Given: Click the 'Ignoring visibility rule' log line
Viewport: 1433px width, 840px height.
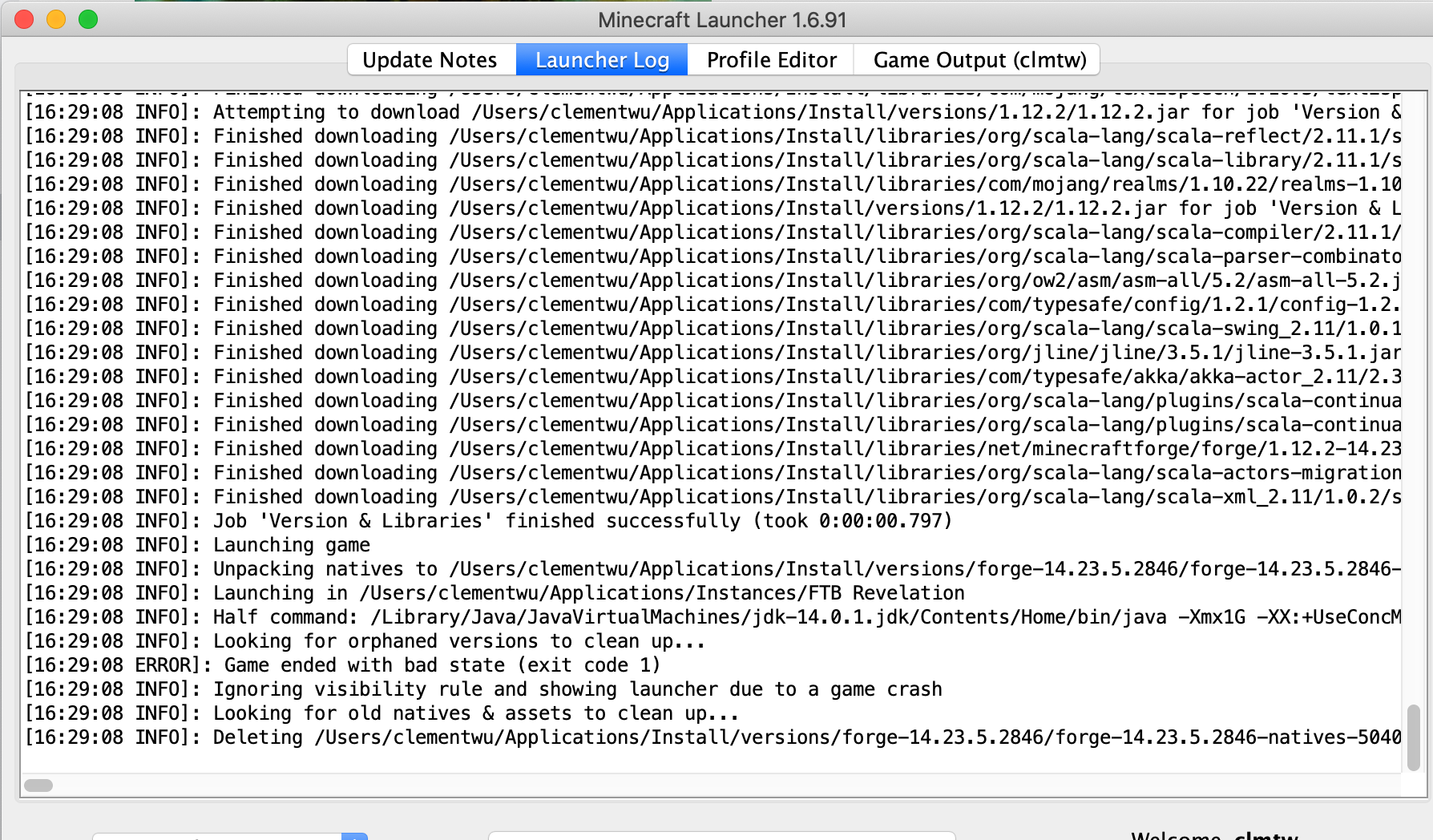Looking at the screenshot, I should (x=483, y=689).
